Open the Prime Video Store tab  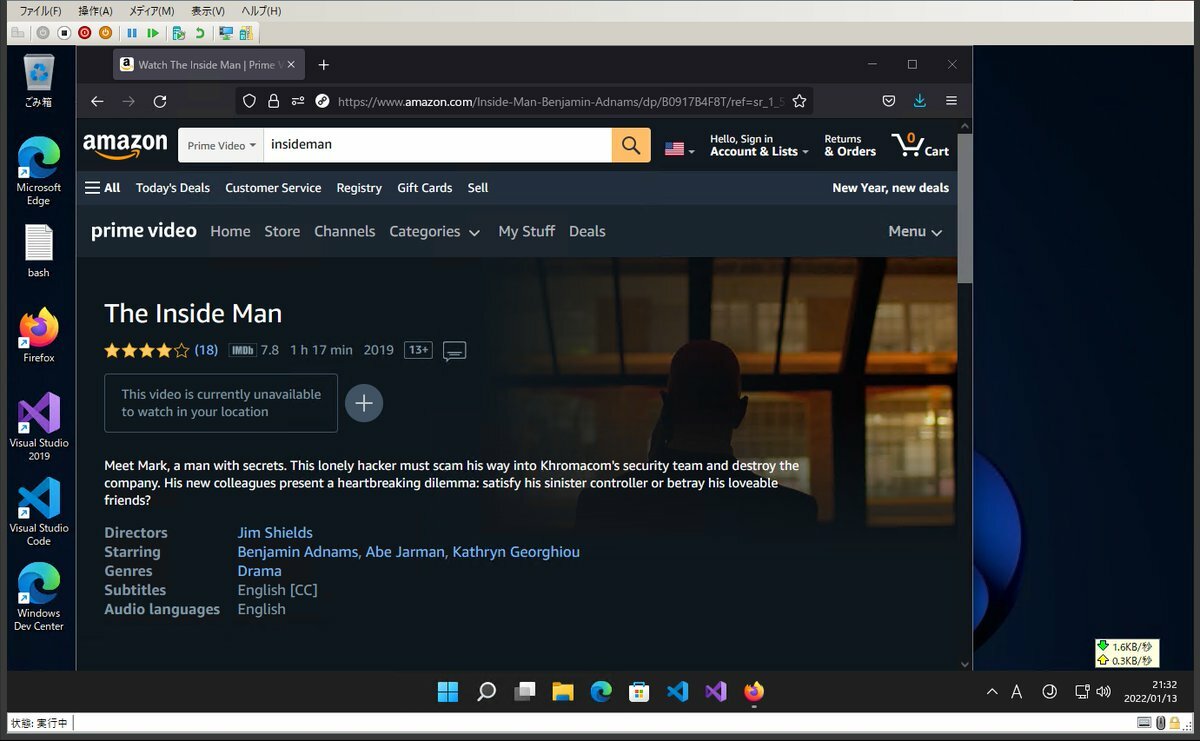click(282, 231)
